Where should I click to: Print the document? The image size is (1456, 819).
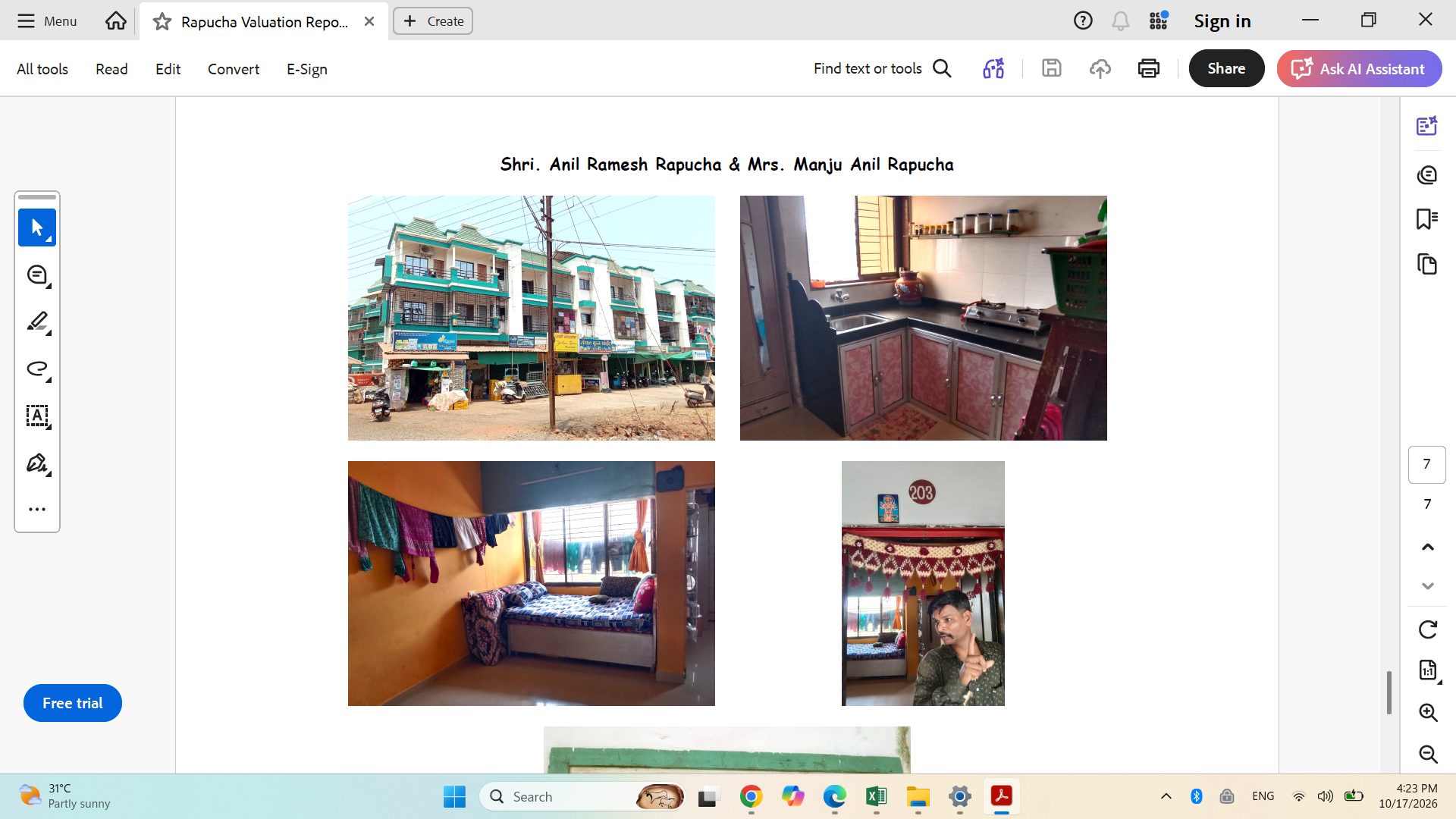point(1149,68)
